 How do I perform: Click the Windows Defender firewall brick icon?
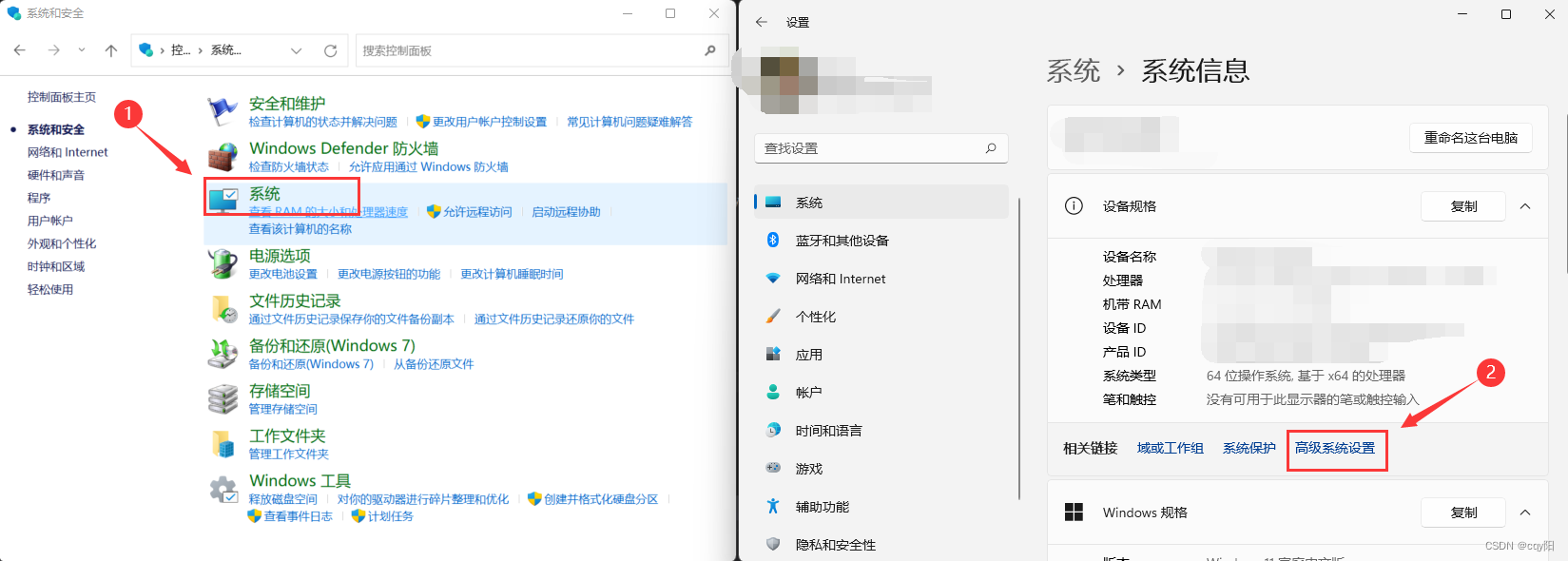pyautogui.click(x=223, y=156)
